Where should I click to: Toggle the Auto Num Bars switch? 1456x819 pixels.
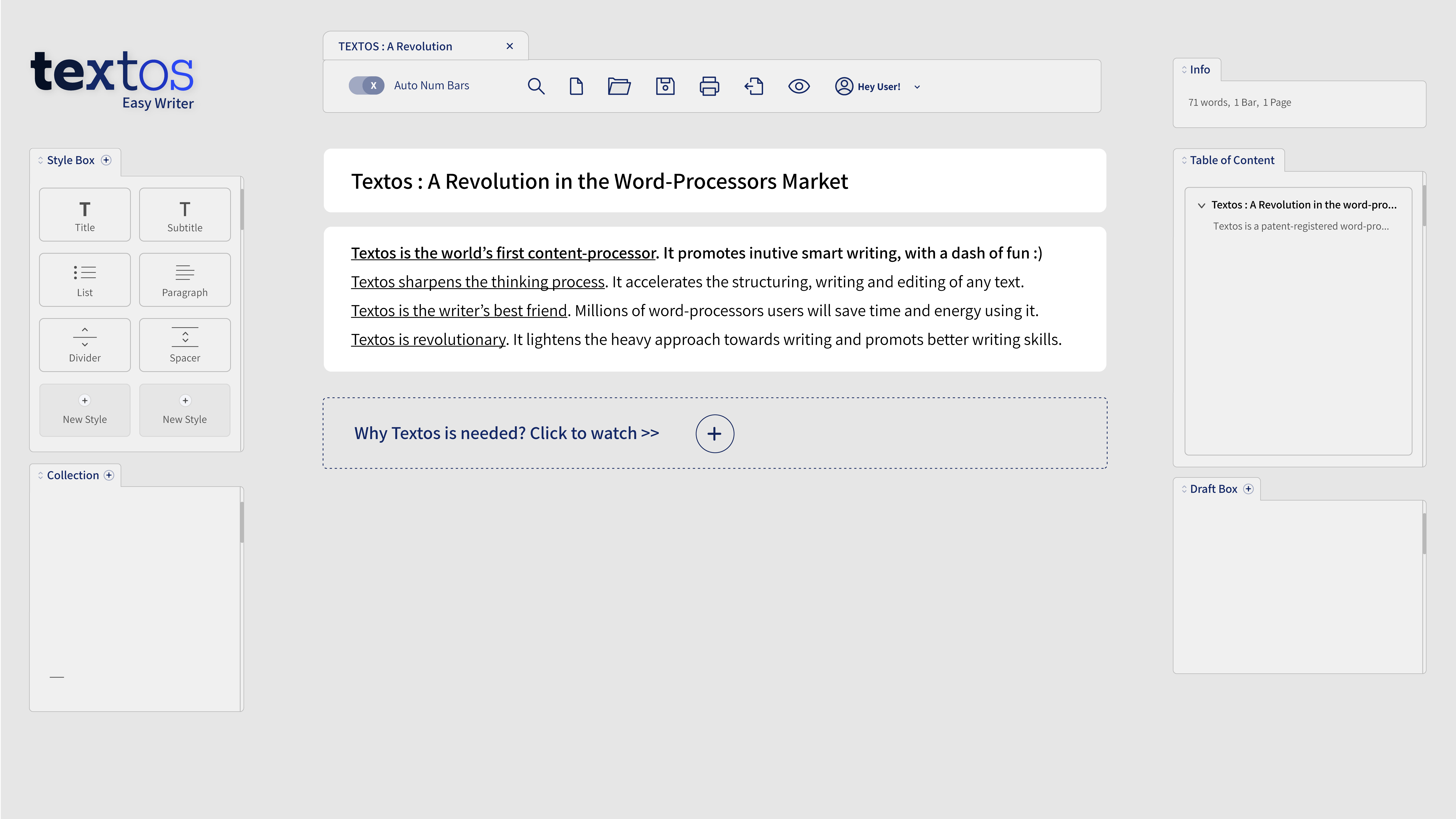coord(366,85)
